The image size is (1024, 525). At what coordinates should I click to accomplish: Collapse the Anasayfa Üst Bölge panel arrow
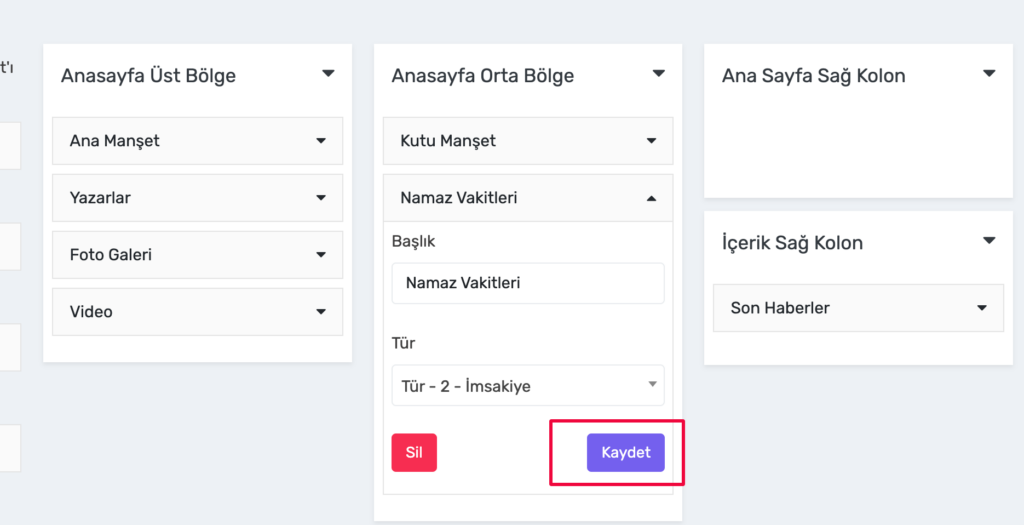328,74
